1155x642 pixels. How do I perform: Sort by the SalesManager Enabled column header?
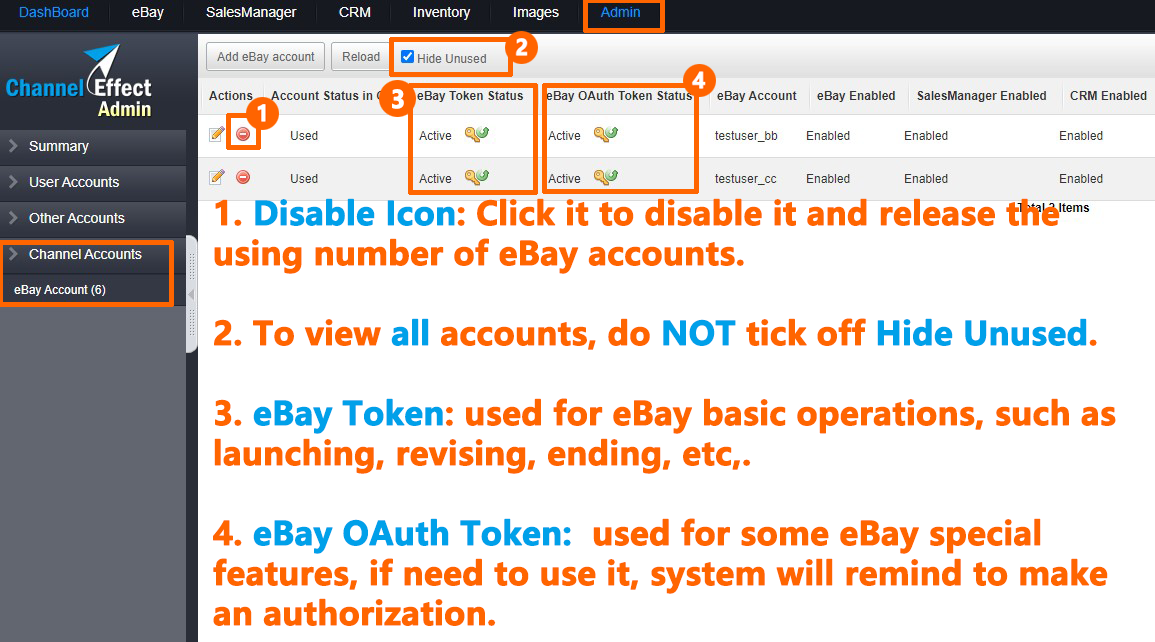(981, 96)
